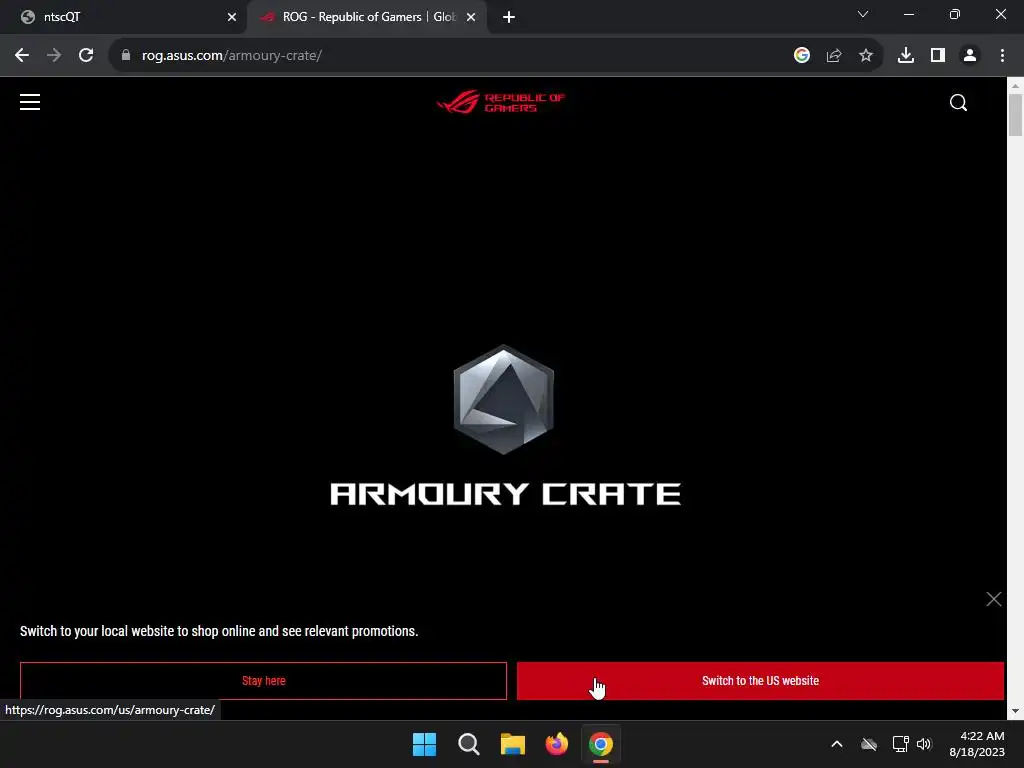Go forward in browser history
The image size is (1024, 768).
54,56
